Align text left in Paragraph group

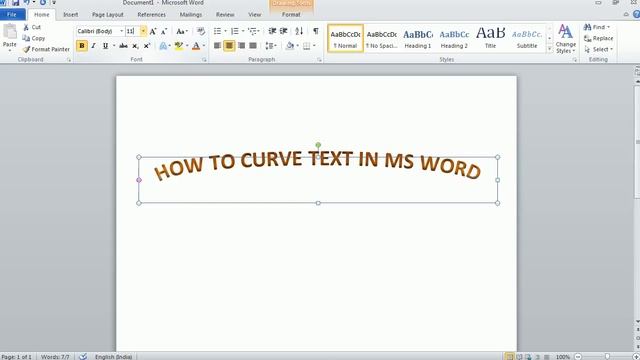tap(218, 46)
